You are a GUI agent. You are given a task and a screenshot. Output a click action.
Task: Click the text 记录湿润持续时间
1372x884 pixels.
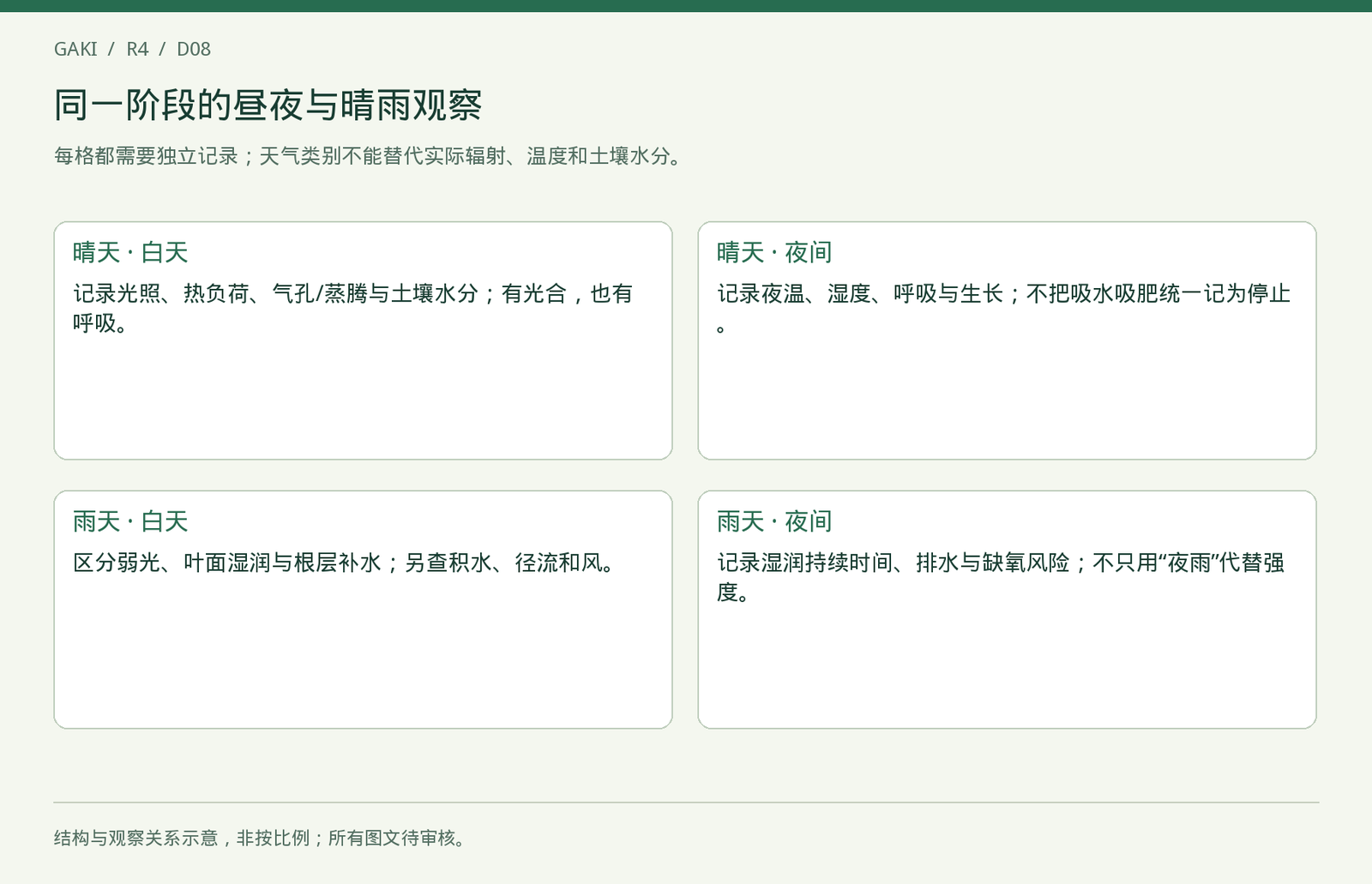point(804,563)
